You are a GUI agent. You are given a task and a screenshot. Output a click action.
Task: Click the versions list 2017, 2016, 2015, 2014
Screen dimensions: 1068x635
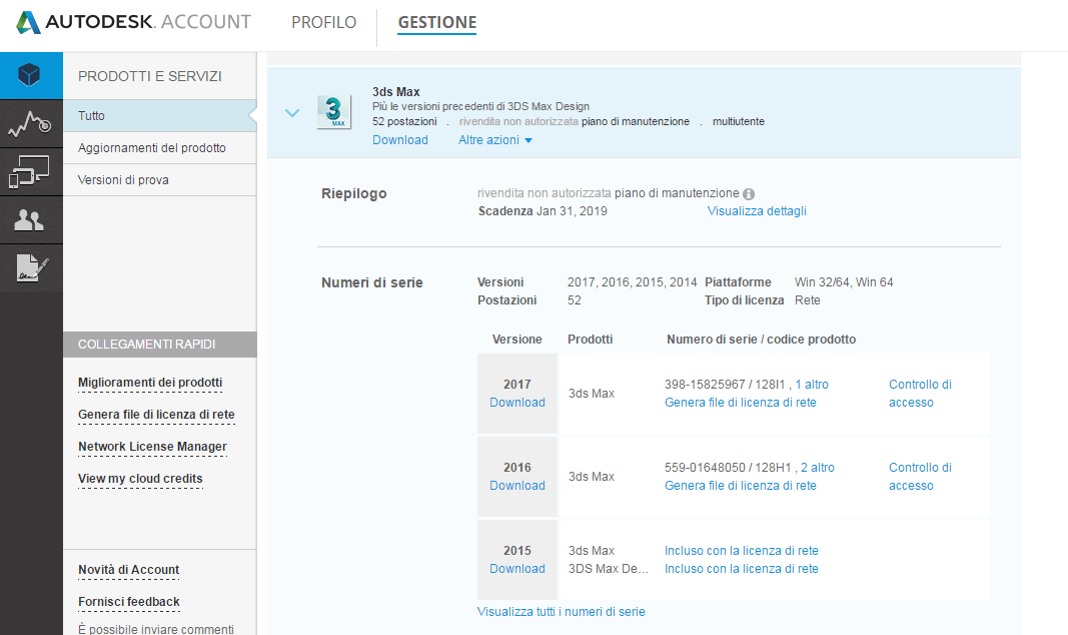[632, 282]
